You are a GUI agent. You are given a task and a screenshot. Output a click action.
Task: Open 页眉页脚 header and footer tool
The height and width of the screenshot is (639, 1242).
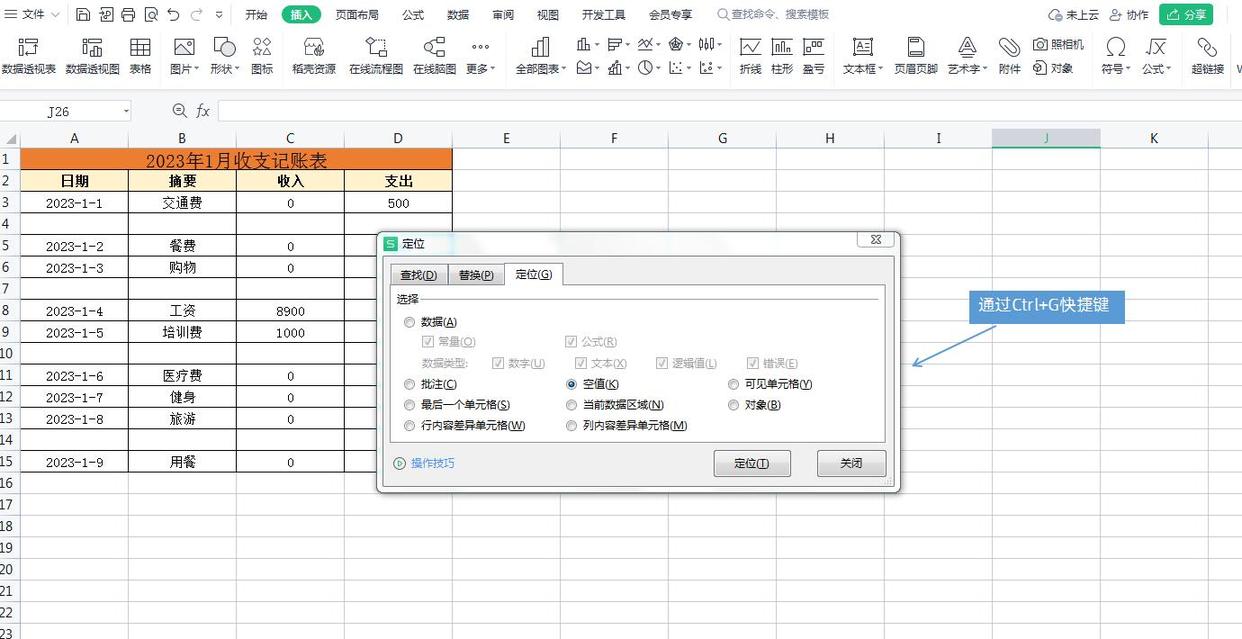pos(916,56)
